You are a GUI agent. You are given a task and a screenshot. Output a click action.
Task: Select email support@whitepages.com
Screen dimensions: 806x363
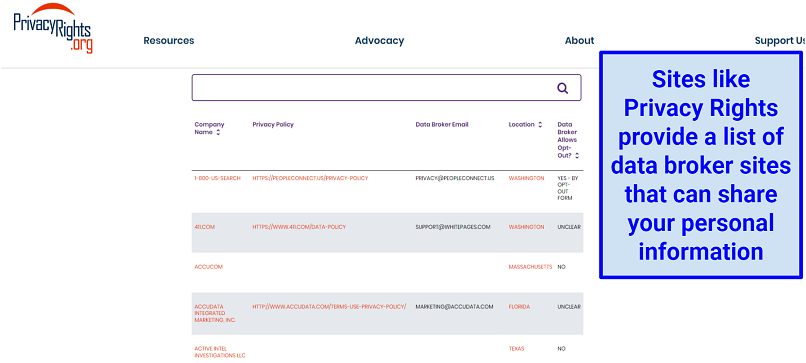tap(453, 227)
